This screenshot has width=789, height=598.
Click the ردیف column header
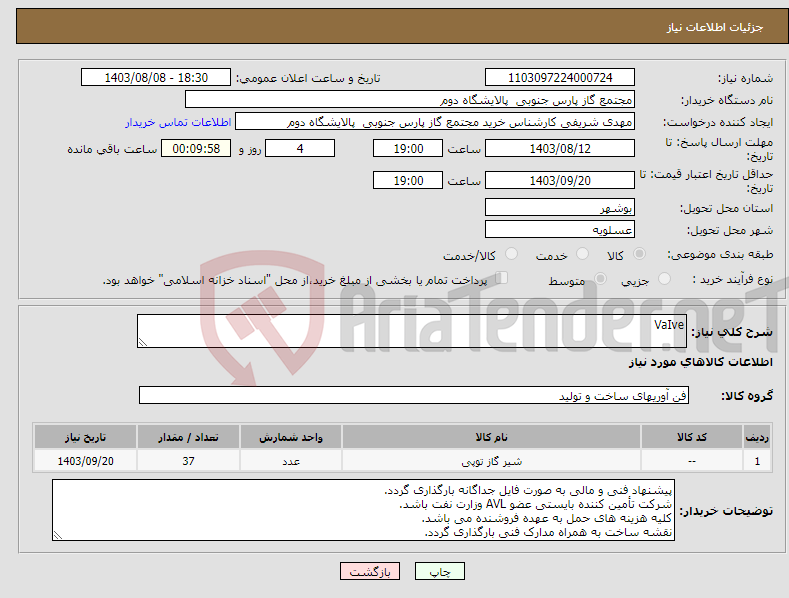(757, 437)
